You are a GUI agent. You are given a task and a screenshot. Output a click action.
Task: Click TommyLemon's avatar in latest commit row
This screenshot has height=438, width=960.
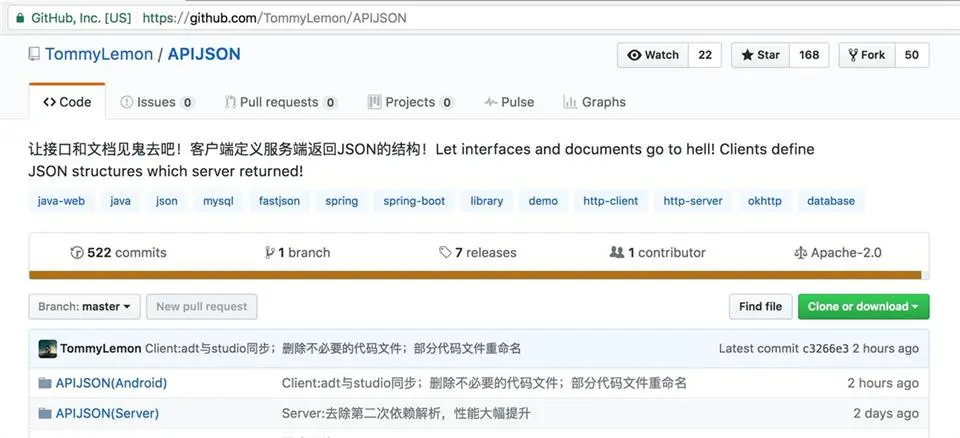[x=47, y=349]
